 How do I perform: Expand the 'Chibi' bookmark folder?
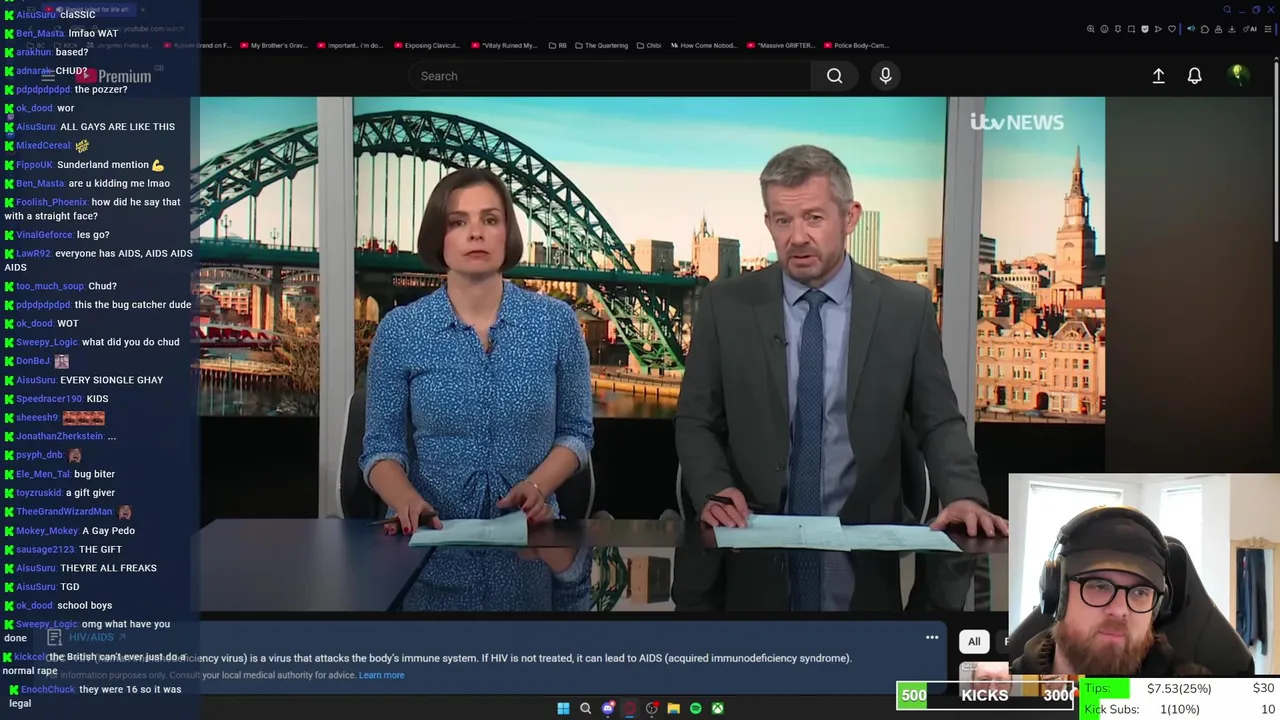649,45
